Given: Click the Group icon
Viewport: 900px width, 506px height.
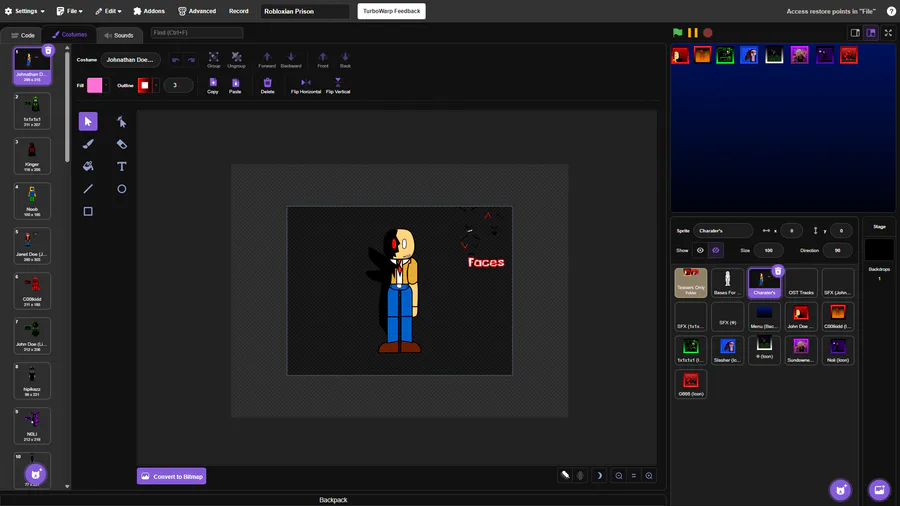Looking at the screenshot, I should coord(214,60).
